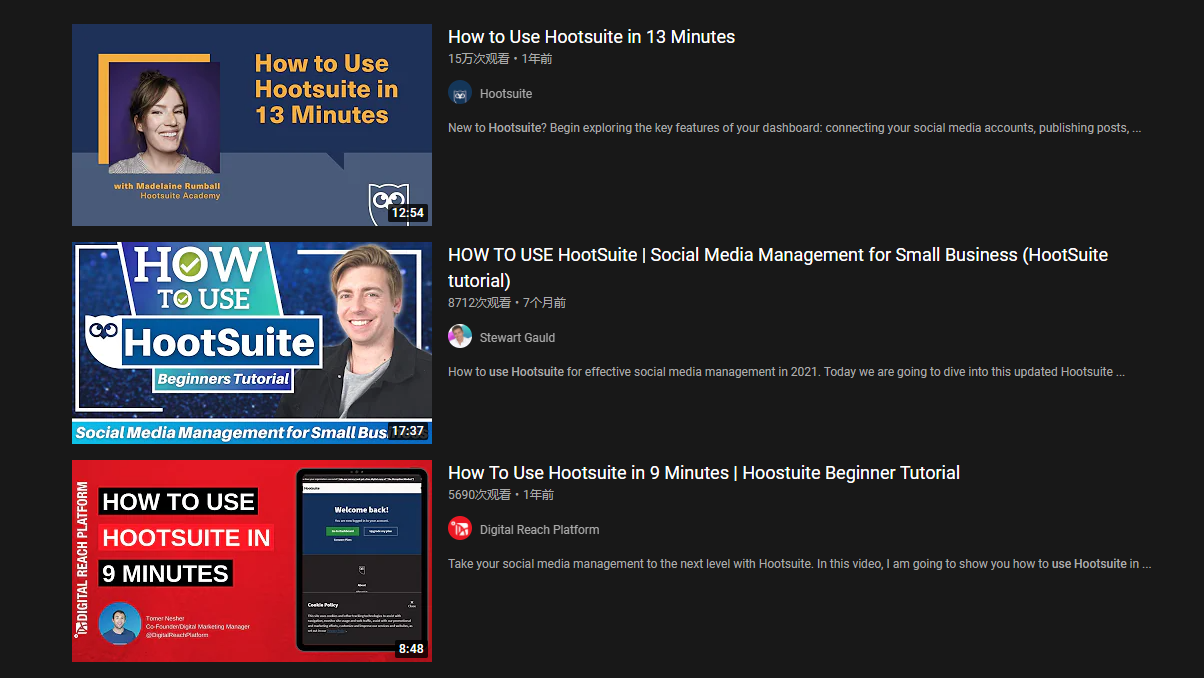Play the red 'Hootsuite in 9 Minutes' thumbnail
1204x678 pixels.
point(252,561)
